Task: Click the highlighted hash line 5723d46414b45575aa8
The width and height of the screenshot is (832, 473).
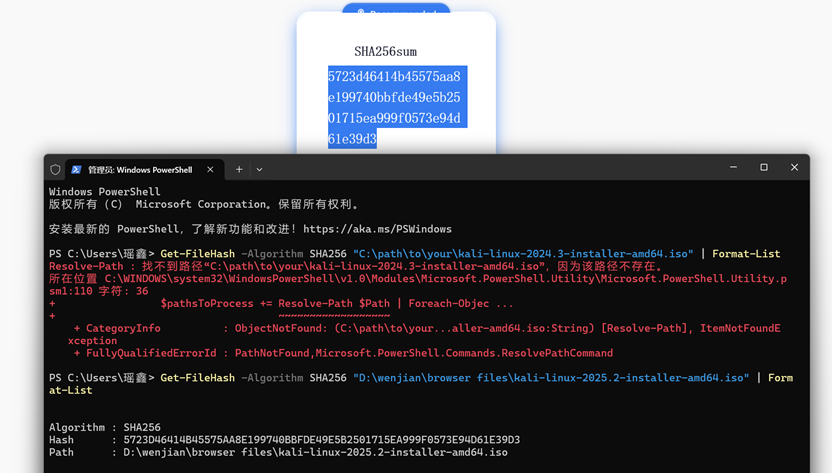Action: tap(394, 76)
